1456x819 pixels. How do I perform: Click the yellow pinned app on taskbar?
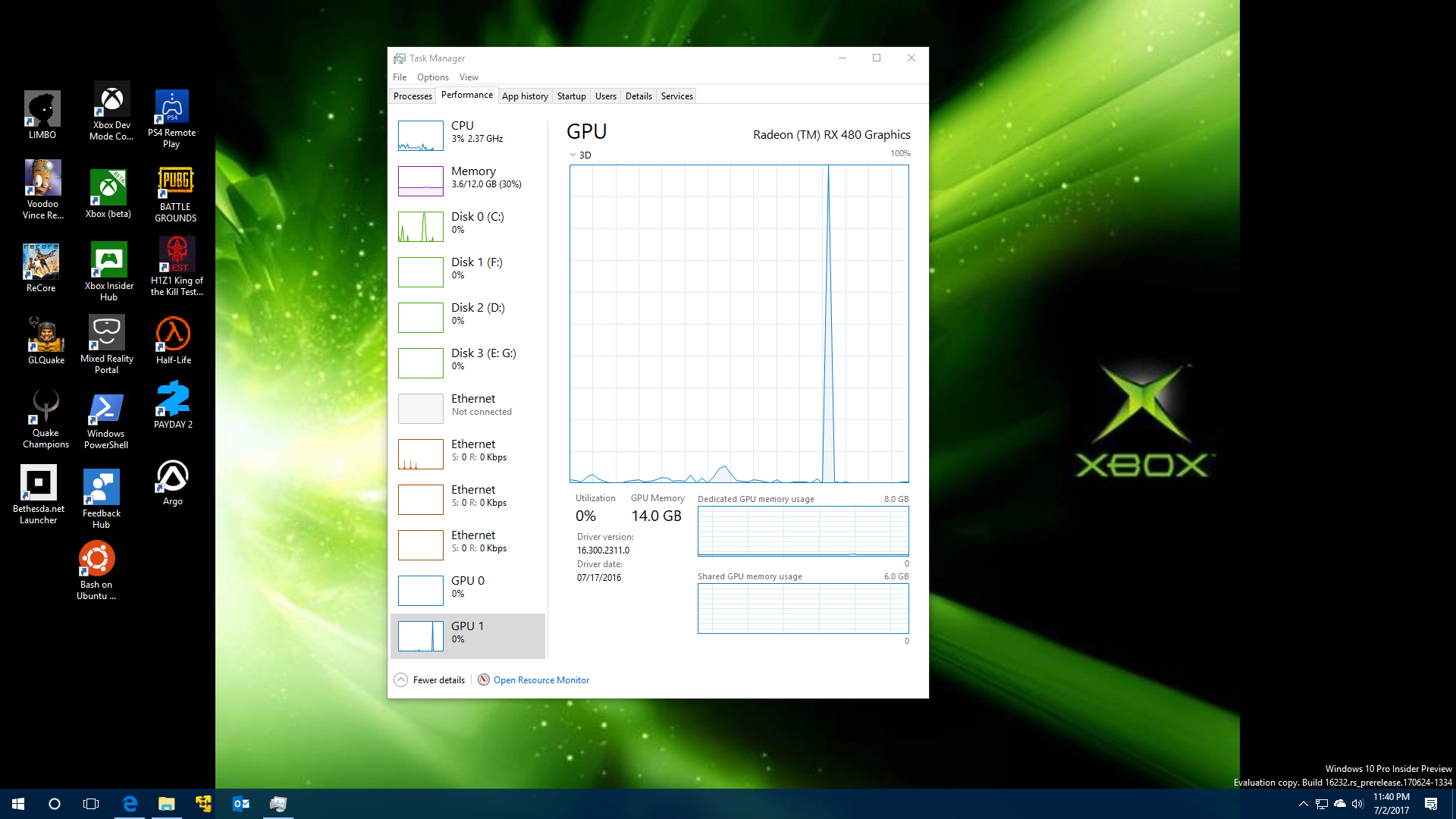[x=203, y=804]
